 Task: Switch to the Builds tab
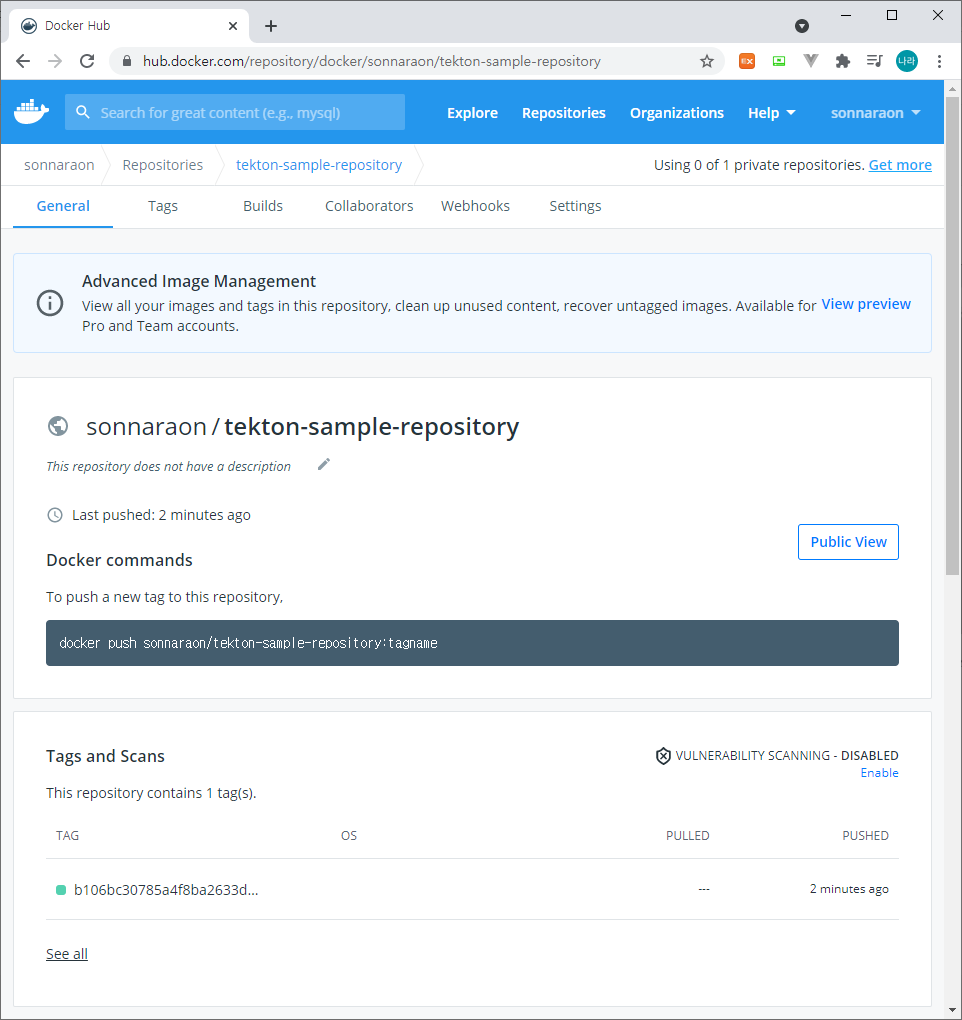click(x=263, y=206)
